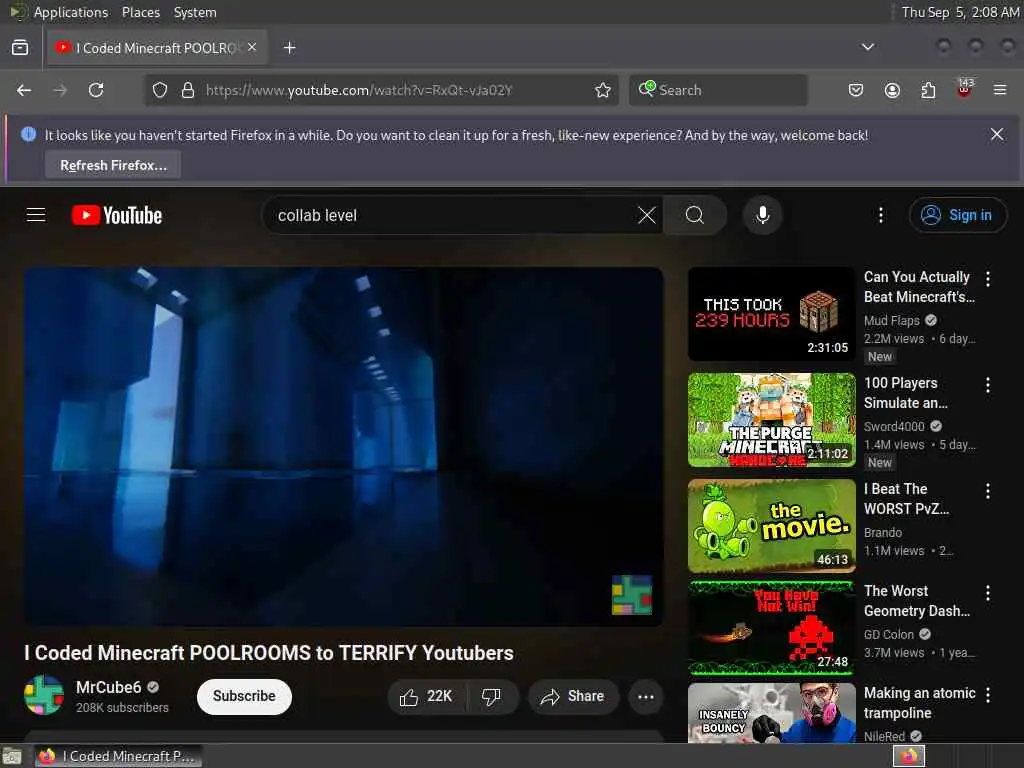Click the Firefox taskbar window entry
The image size is (1024, 768).
[x=118, y=756]
